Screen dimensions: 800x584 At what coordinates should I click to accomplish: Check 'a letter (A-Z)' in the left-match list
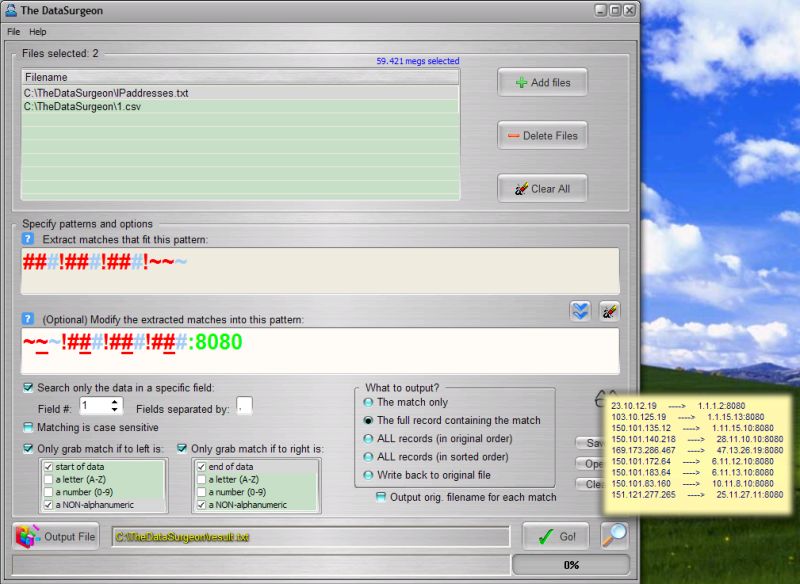(48, 479)
